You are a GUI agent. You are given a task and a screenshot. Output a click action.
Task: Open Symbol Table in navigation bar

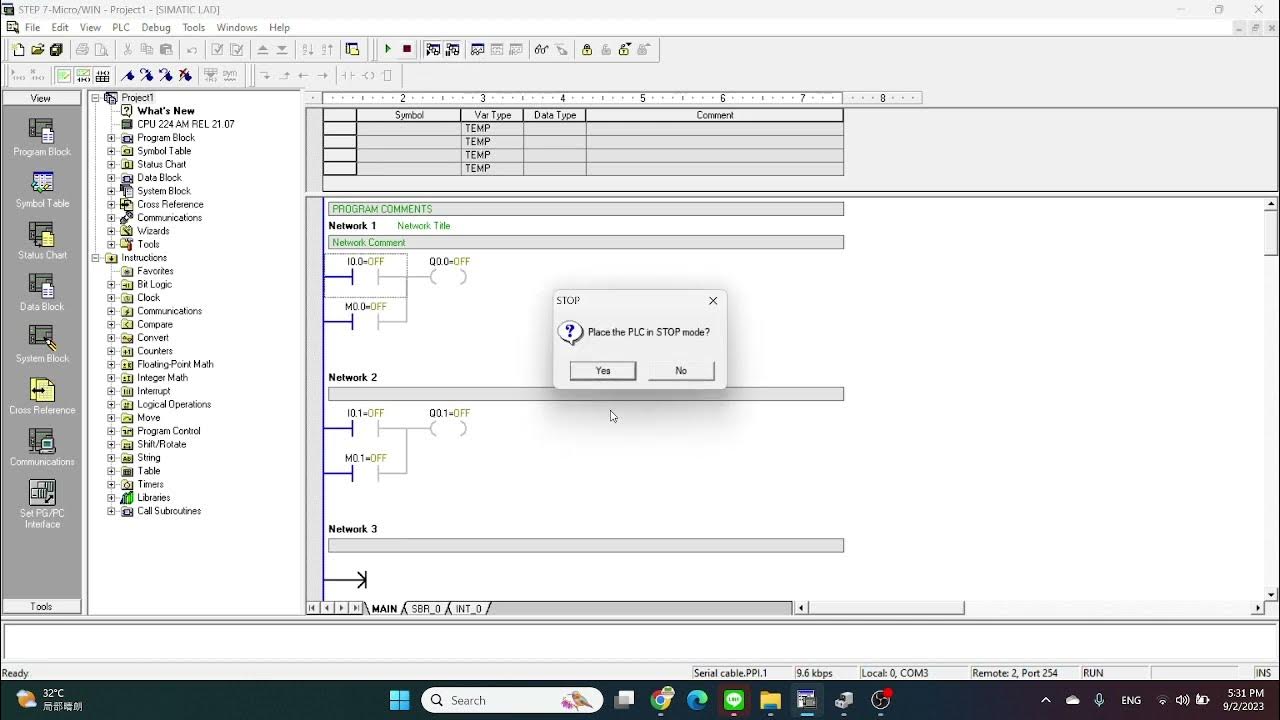pos(42,190)
